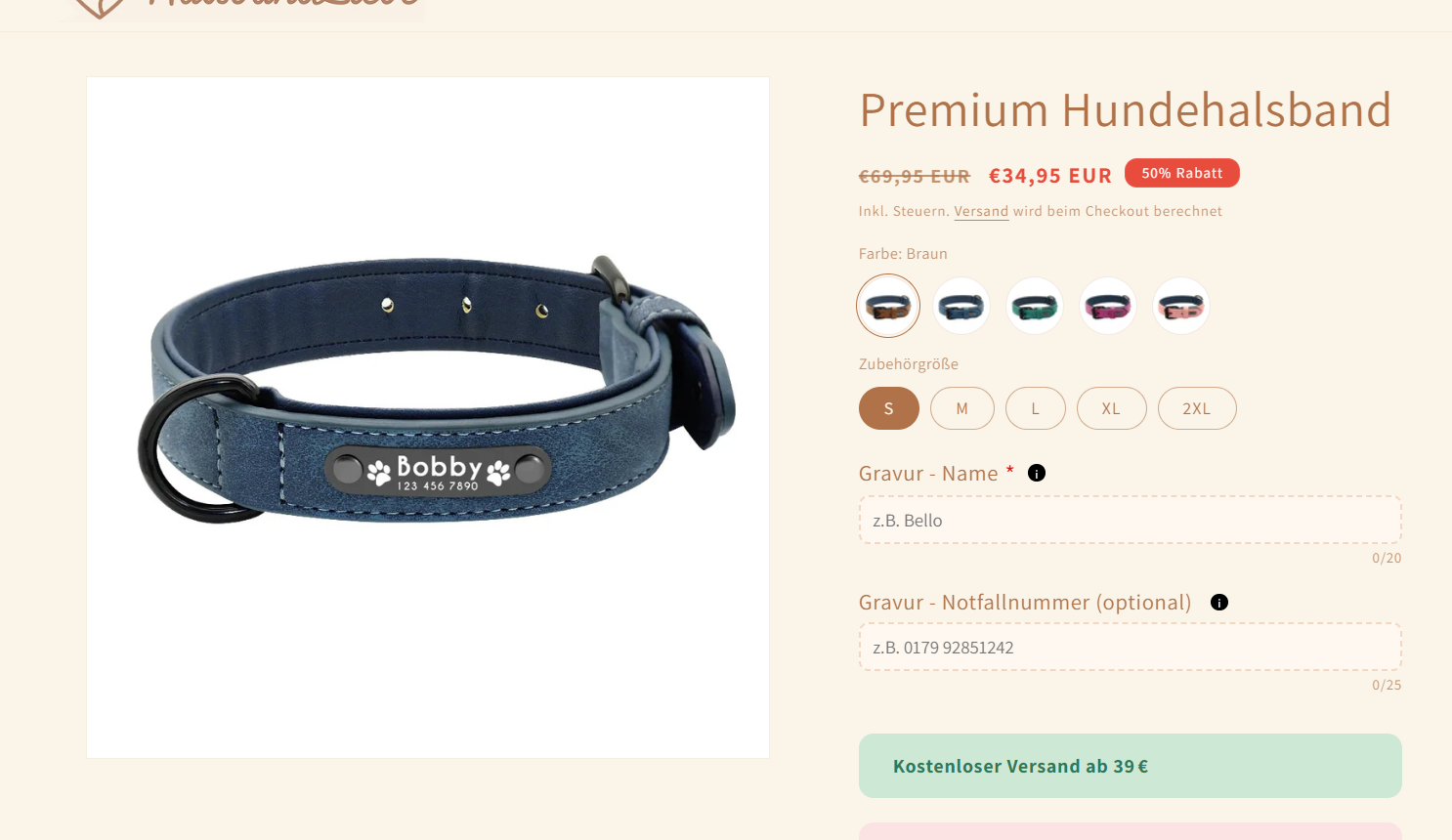Choose size L option
This screenshot has width=1452, height=840.
click(x=1036, y=408)
